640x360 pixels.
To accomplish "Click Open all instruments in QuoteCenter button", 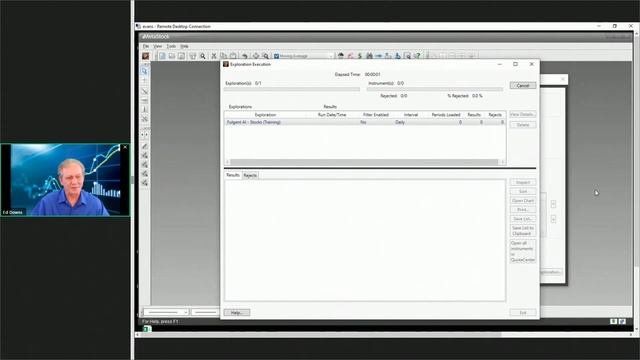I will pyautogui.click(x=522, y=251).
